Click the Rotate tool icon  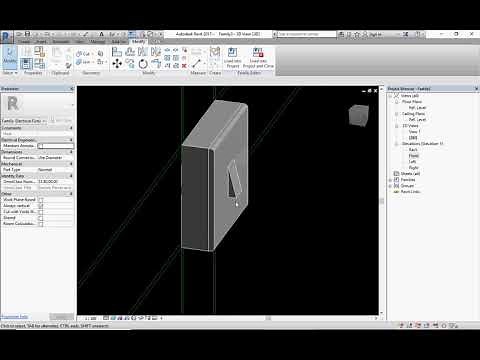click(143, 64)
